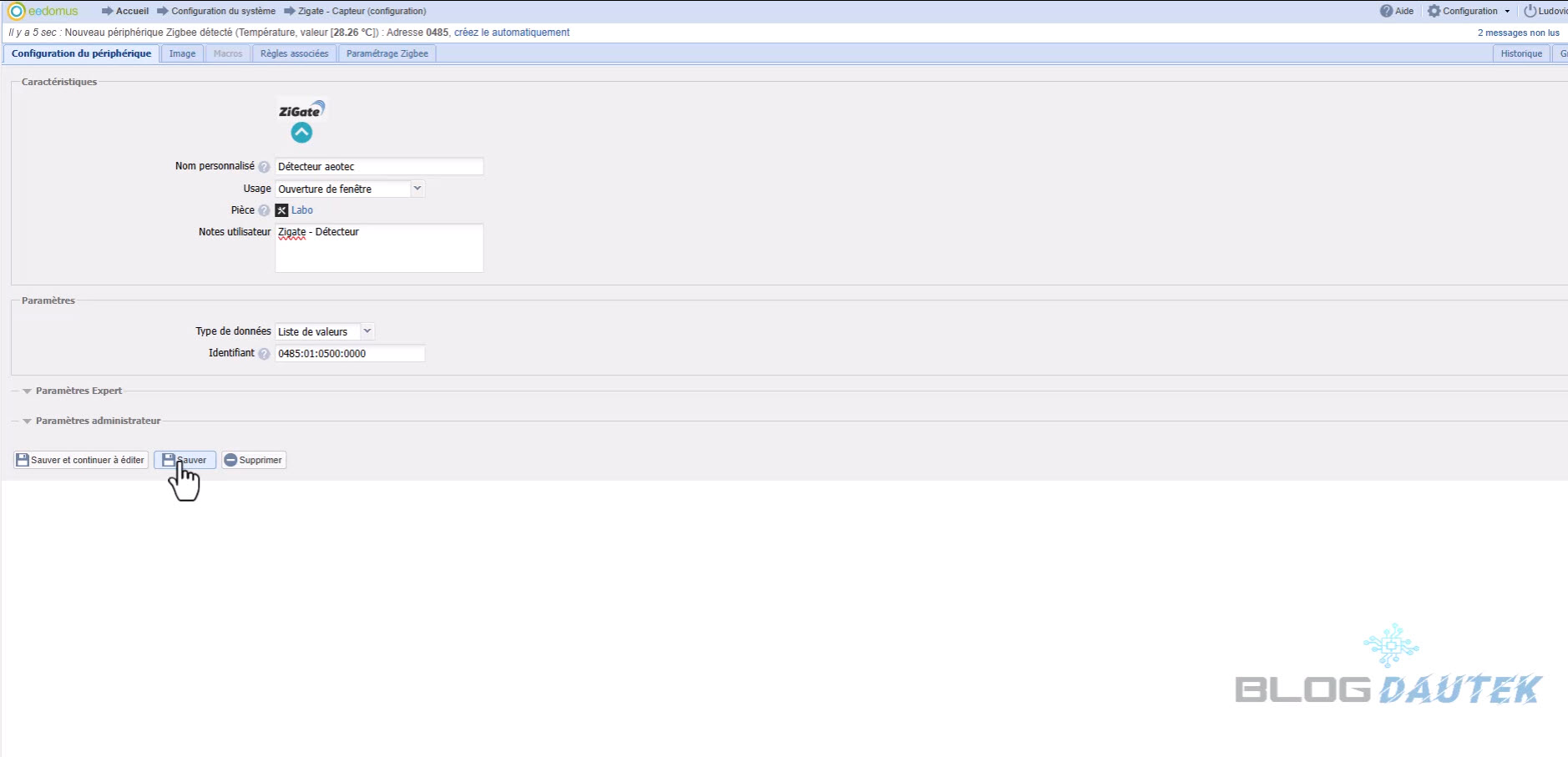Switch to the Paramétrage Zigbee tab
The image size is (1568, 757).
[387, 53]
